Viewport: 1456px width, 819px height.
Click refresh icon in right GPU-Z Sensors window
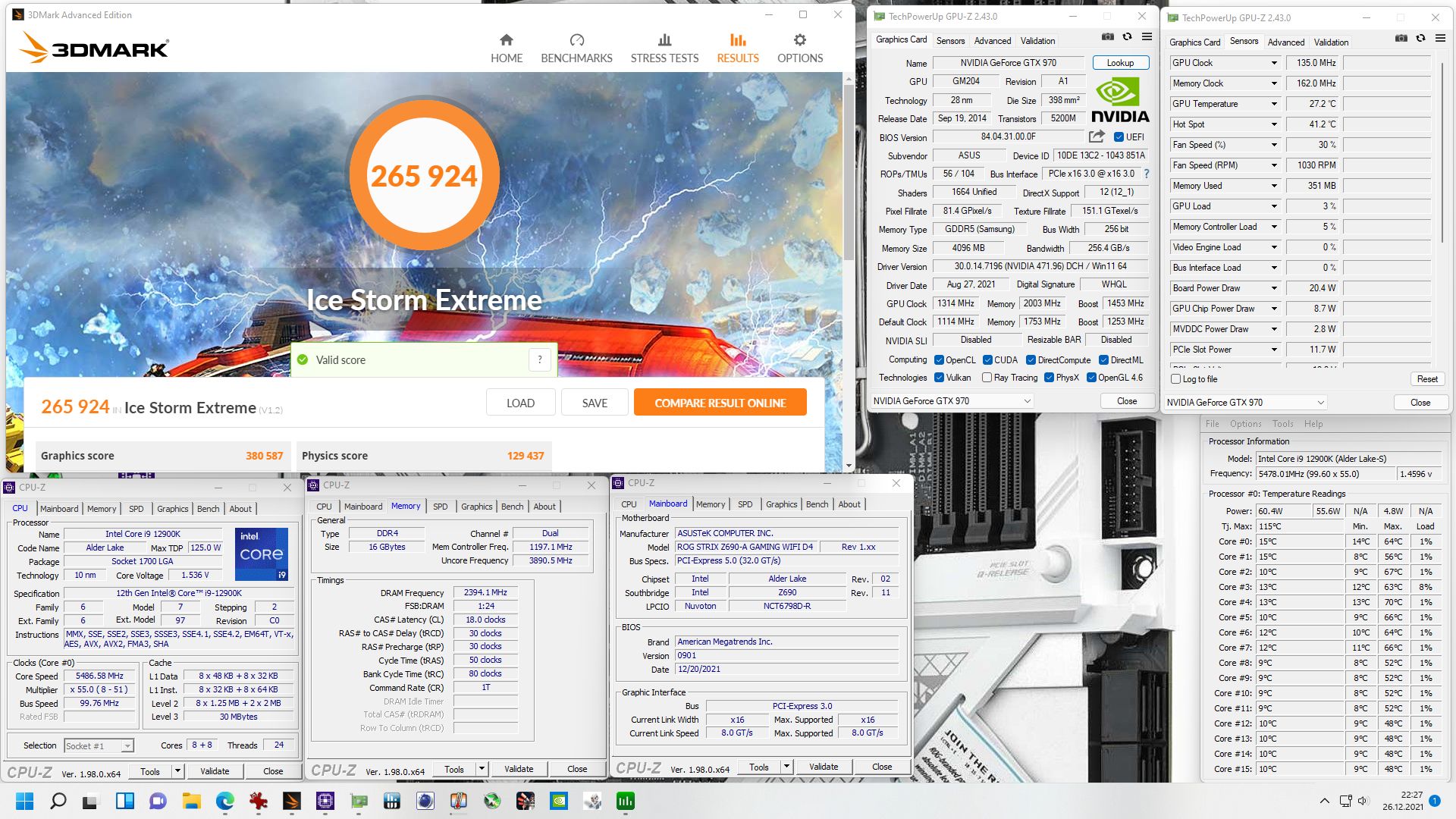[1421, 38]
